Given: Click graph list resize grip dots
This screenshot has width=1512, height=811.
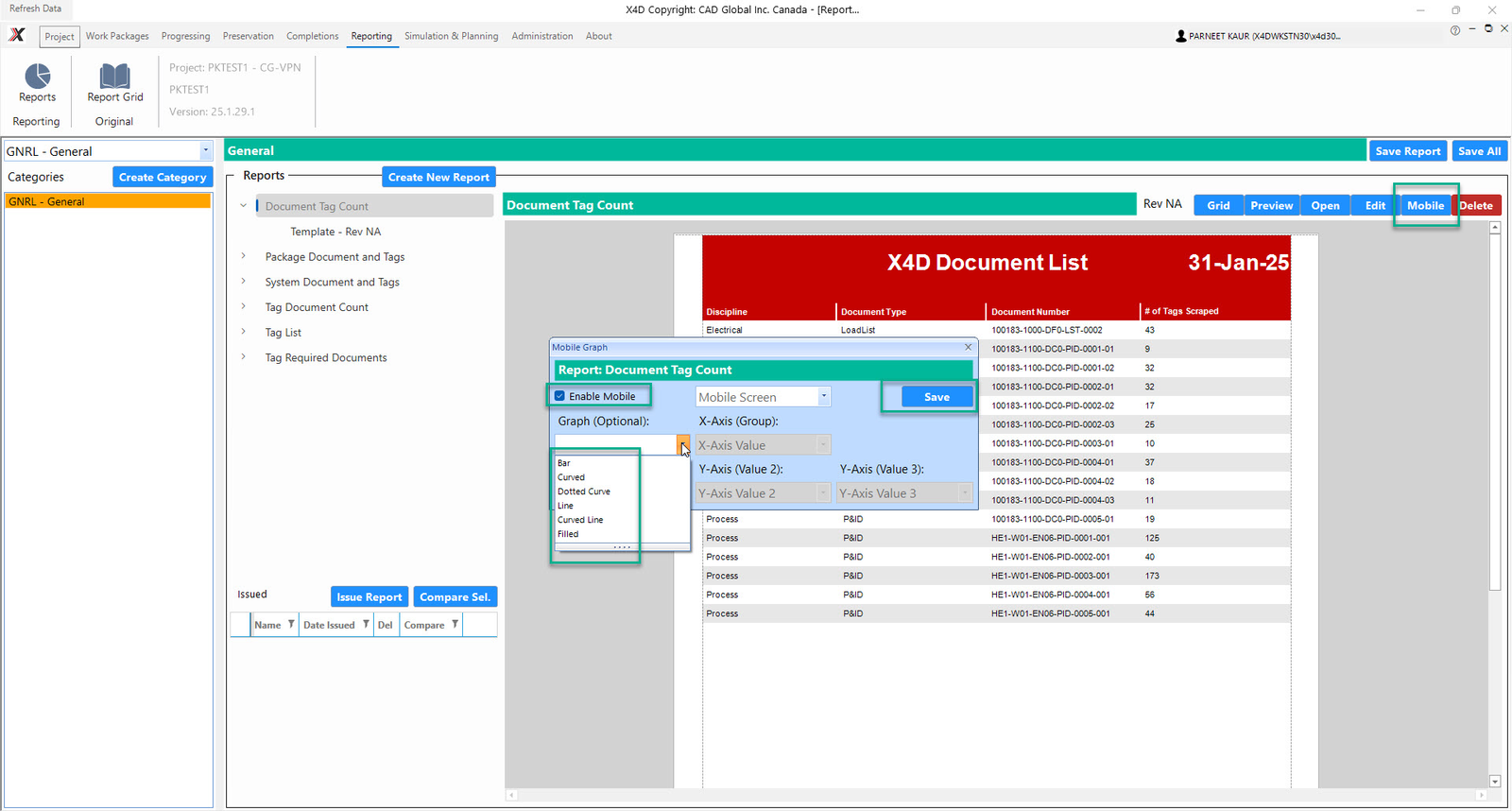Looking at the screenshot, I should click(622, 547).
